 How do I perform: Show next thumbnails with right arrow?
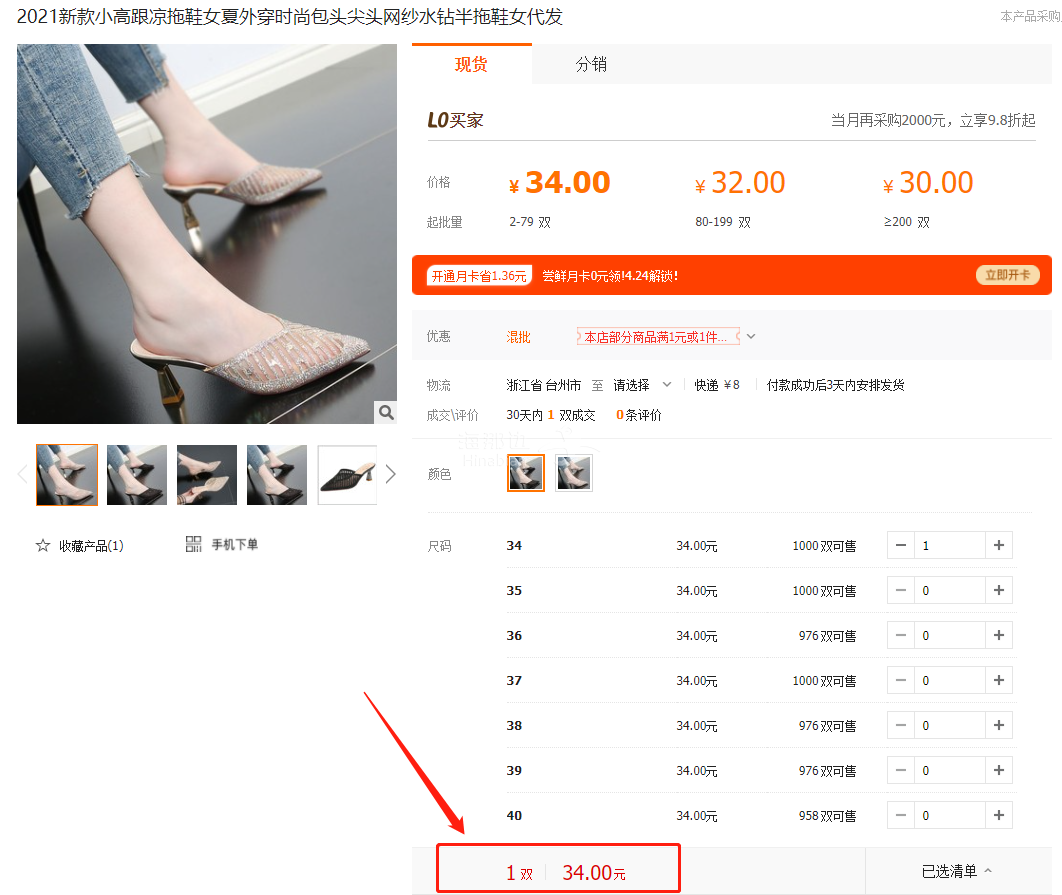coord(390,474)
